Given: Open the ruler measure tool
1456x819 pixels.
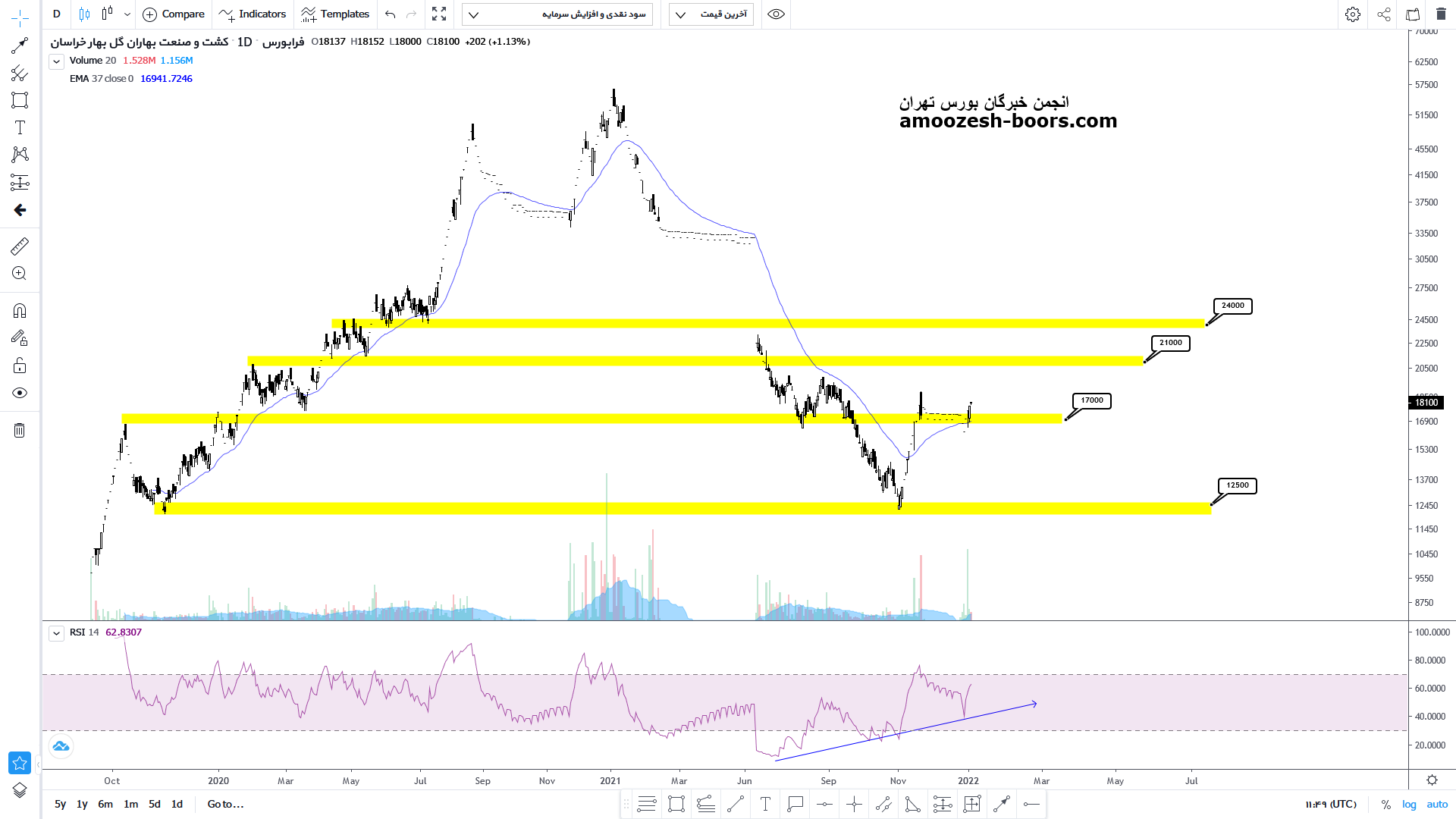Looking at the screenshot, I should click(x=20, y=246).
